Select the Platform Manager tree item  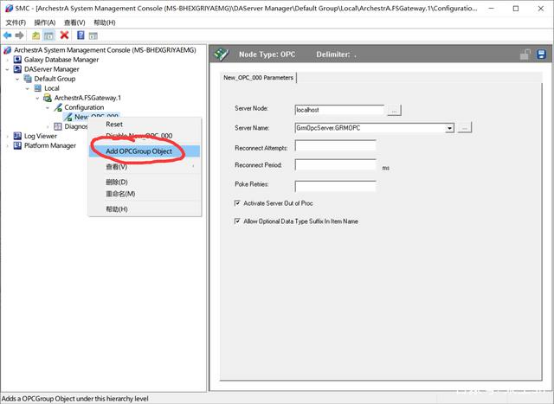coord(50,146)
